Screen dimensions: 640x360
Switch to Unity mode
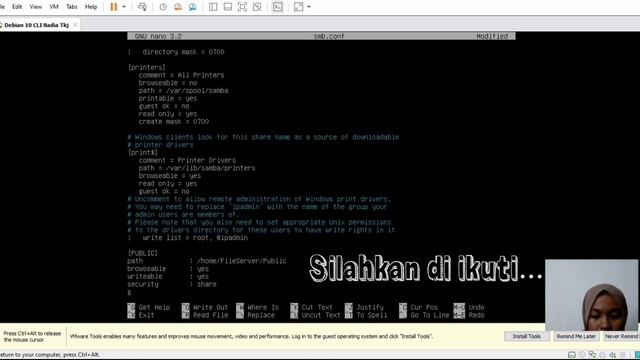click(257, 7)
